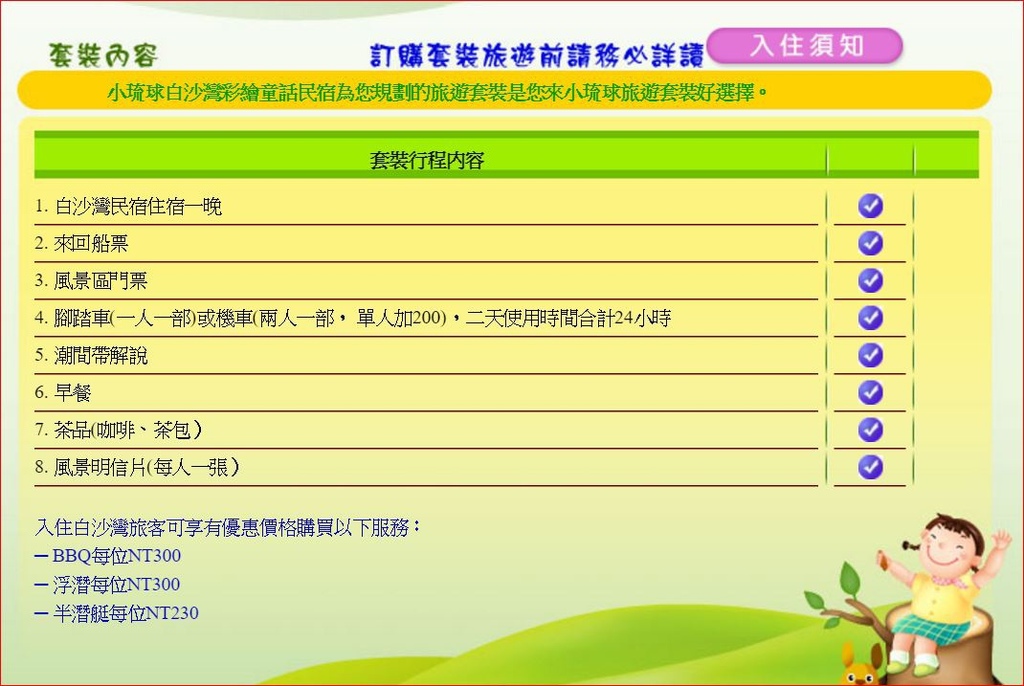Viewport: 1024px width, 686px height.
Task: Click the 套裝行程內容 table header
Action: pos(427,160)
